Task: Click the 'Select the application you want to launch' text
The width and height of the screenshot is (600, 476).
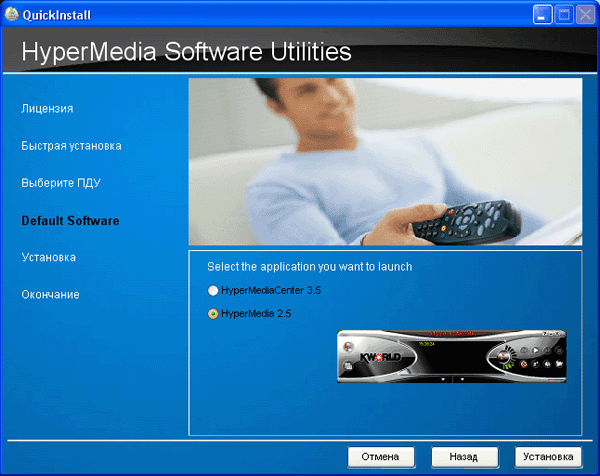Action: coord(310,267)
